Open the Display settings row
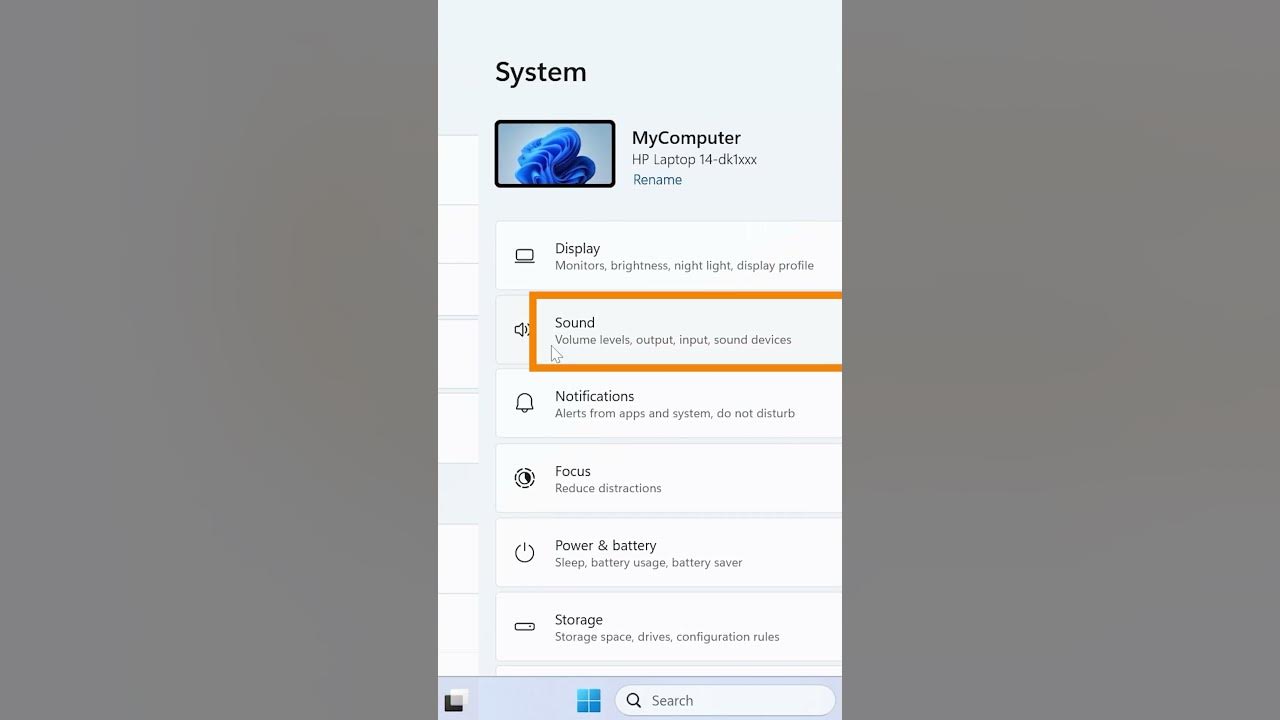 coord(668,256)
